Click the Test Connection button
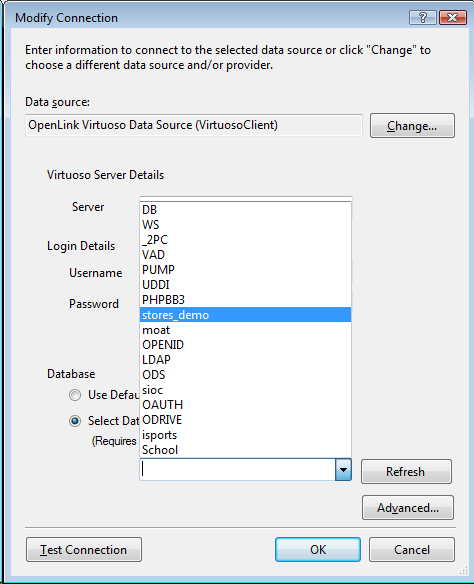This screenshot has height=584, width=474. 84,549
